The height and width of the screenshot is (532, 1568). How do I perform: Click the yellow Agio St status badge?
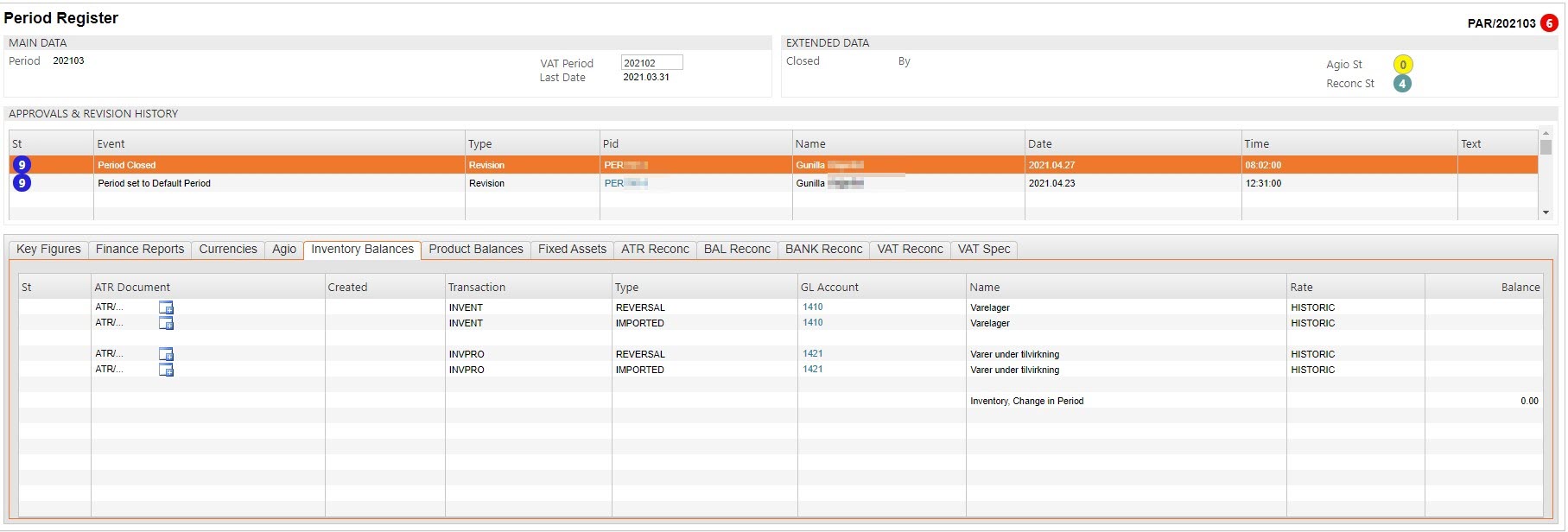(1402, 65)
